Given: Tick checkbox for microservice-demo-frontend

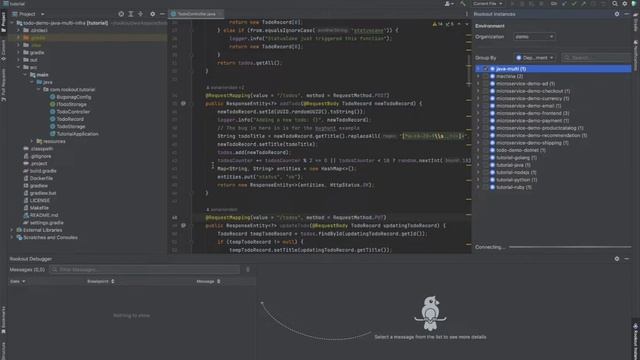Looking at the screenshot, I should coord(485,113).
